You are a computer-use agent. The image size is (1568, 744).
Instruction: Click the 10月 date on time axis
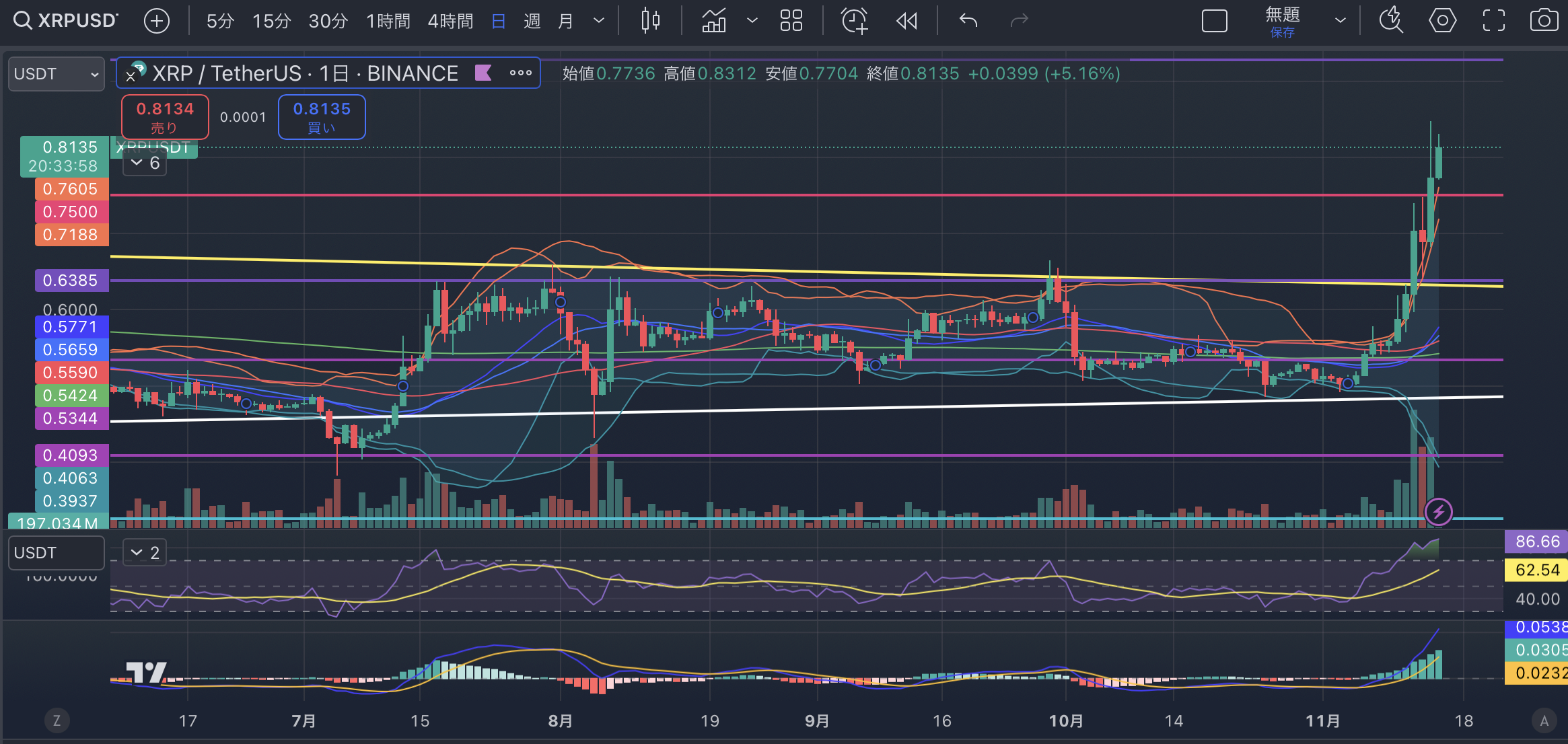click(1066, 721)
